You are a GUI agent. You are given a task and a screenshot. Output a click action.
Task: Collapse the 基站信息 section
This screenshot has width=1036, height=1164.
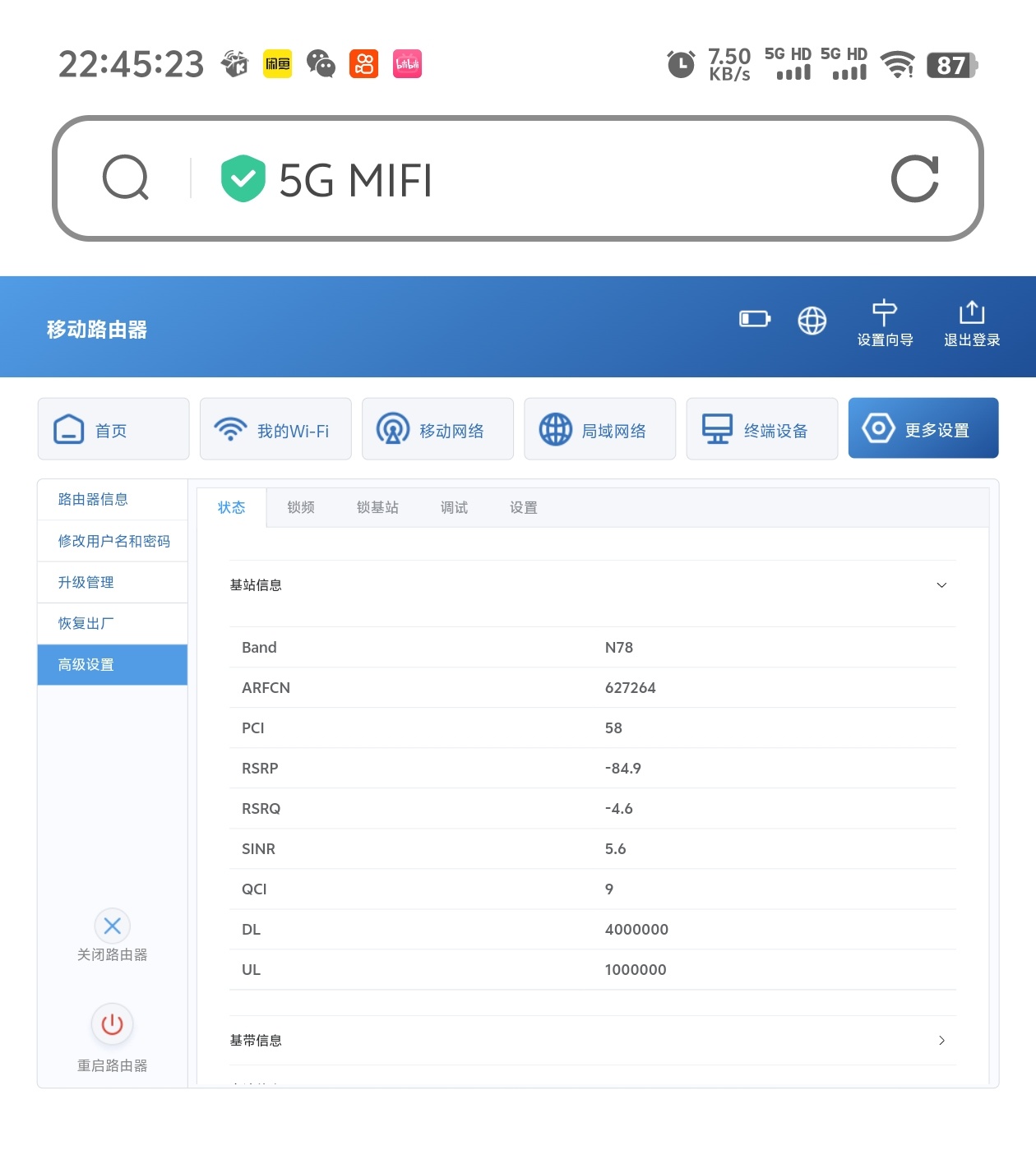[x=941, y=585]
